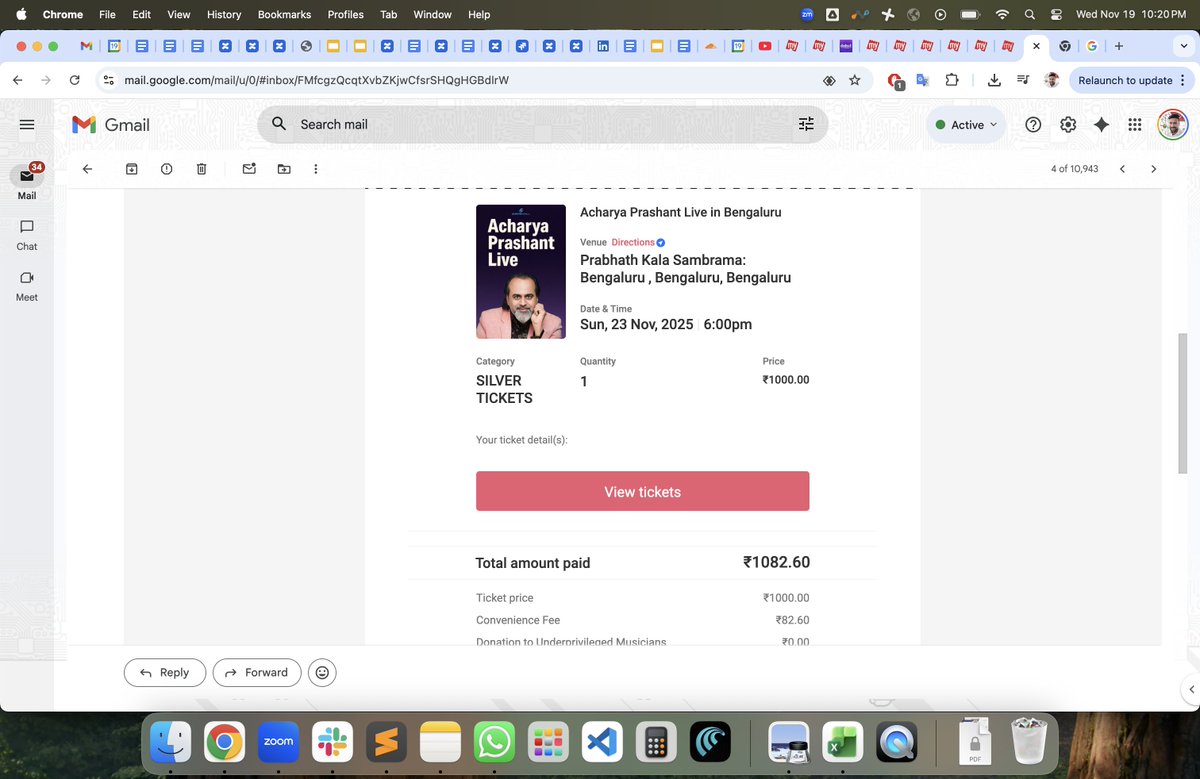
Task: Open Sublime Text from the Dock
Action: 386,743
